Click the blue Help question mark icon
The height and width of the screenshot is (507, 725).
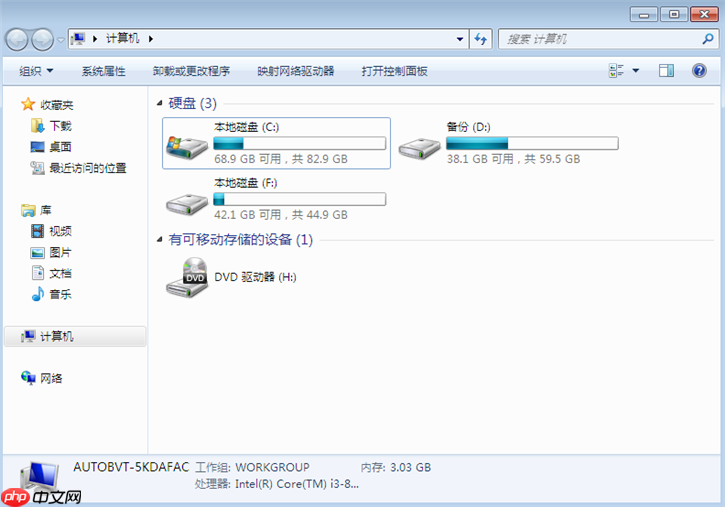[x=699, y=71]
